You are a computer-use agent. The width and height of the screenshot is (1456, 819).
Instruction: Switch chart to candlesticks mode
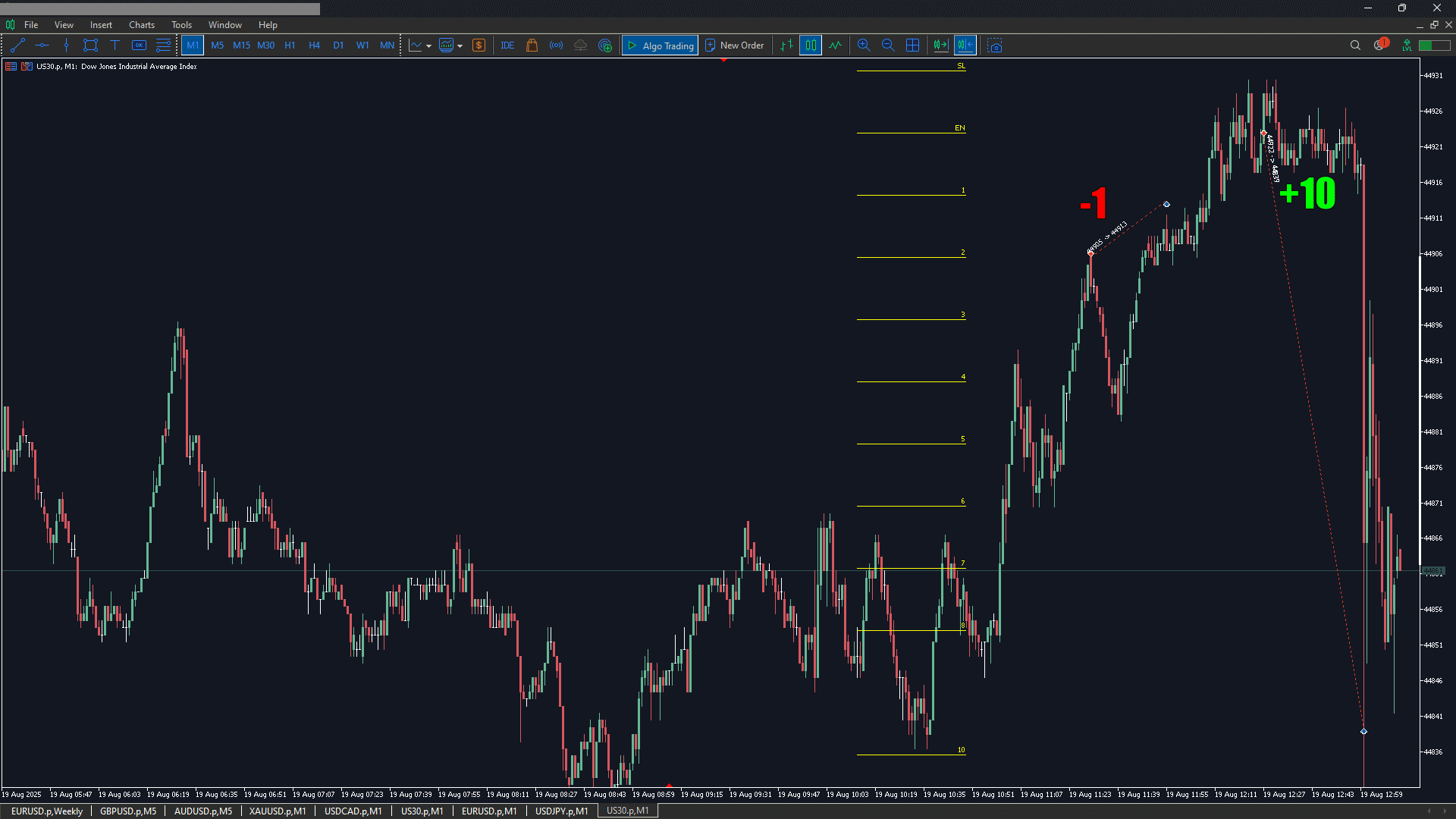[811, 45]
